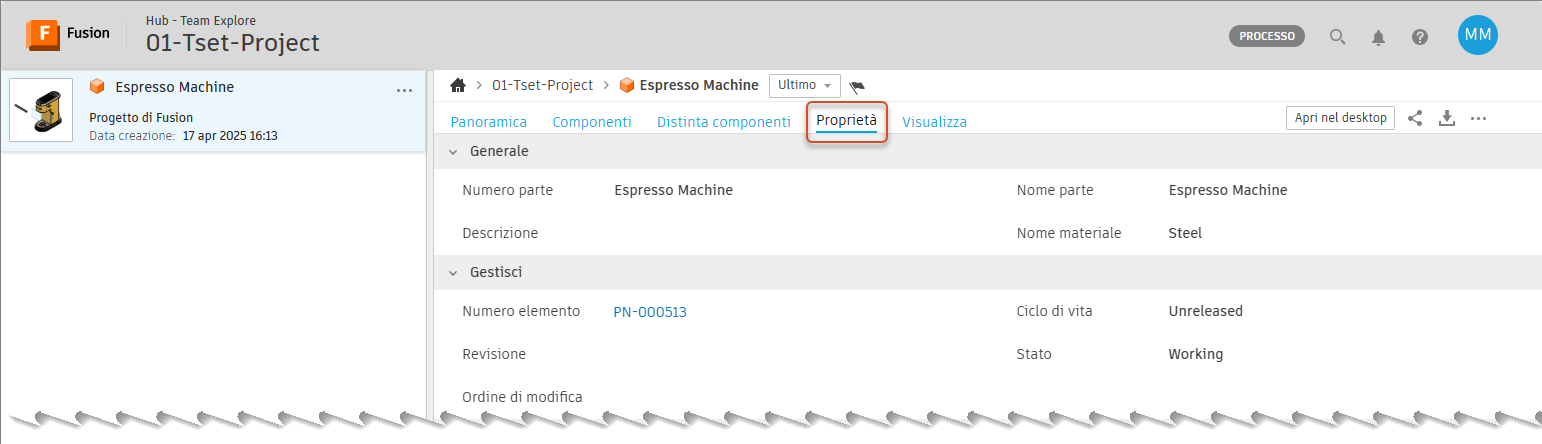Image resolution: width=1542 pixels, height=444 pixels.
Task: Click the PROCESSO badge button
Action: pos(1267,36)
